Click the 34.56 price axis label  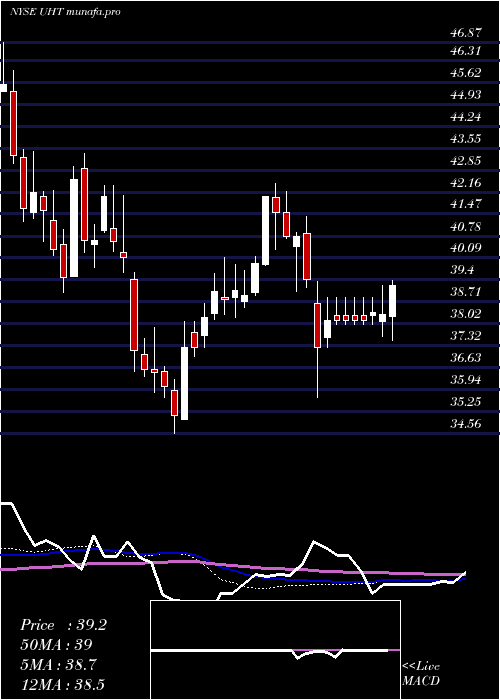coord(465,424)
